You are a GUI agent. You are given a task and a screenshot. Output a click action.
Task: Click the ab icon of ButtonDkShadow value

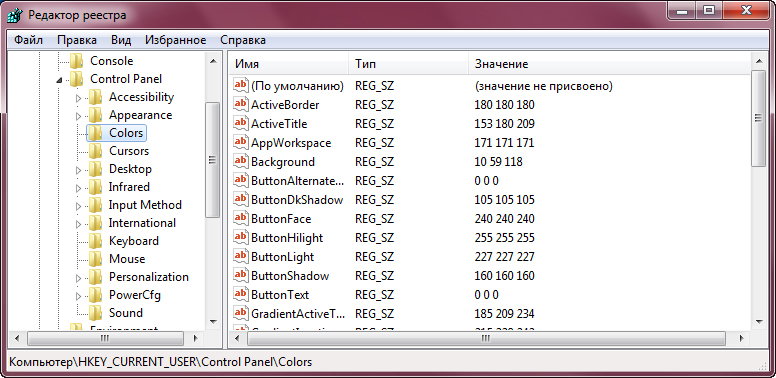point(241,199)
